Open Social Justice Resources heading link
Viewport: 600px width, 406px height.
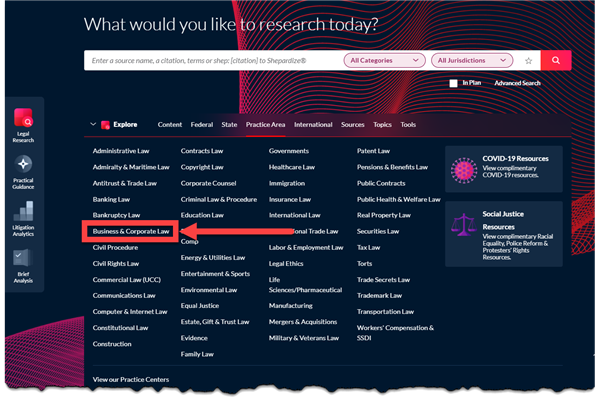[503, 220]
